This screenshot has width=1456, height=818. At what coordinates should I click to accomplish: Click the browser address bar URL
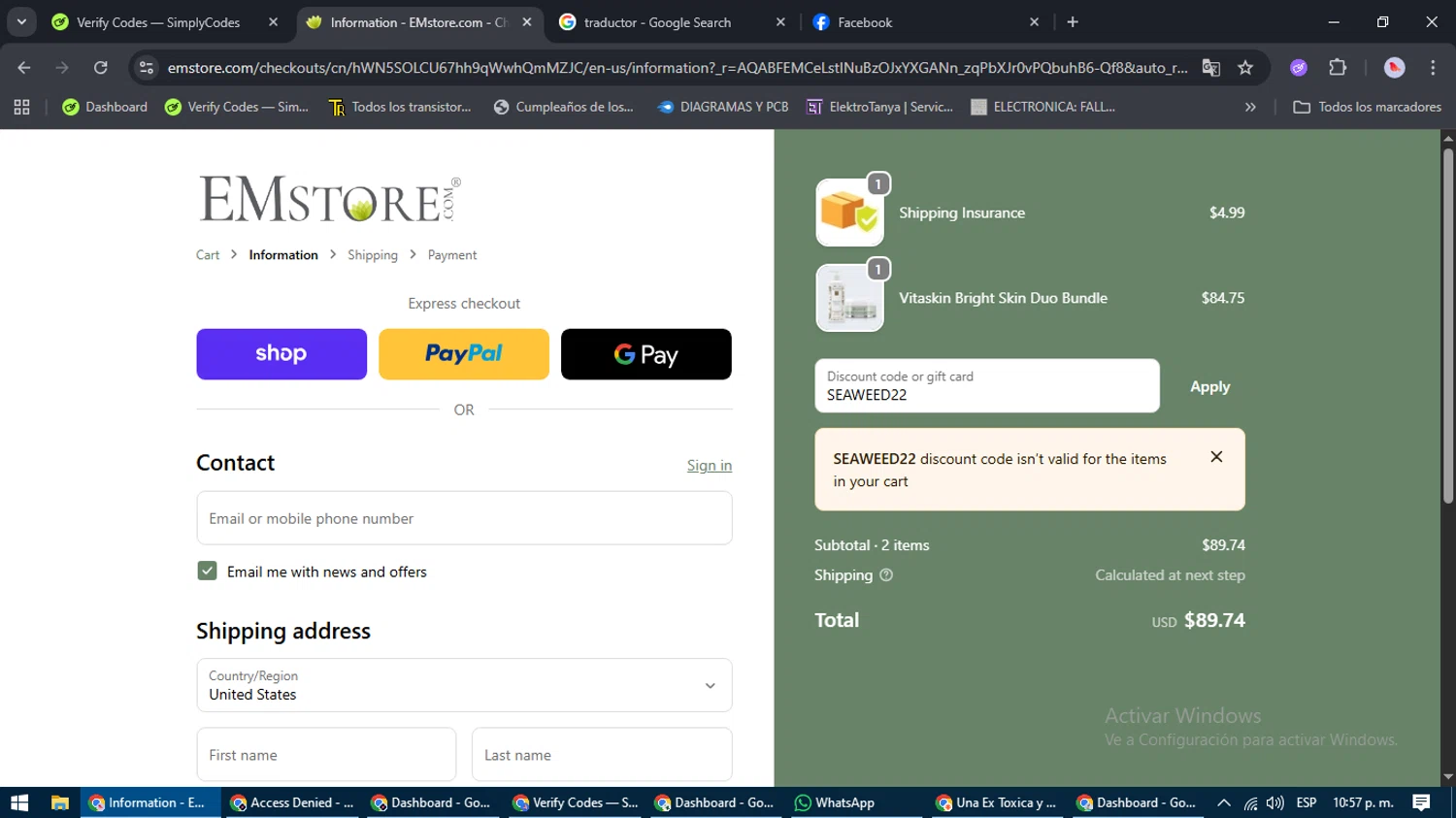[x=677, y=67]
